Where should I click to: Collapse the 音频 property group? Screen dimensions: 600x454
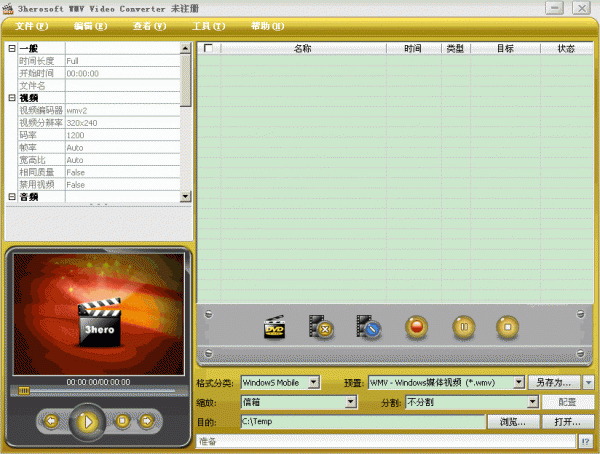tap(12, 197)
